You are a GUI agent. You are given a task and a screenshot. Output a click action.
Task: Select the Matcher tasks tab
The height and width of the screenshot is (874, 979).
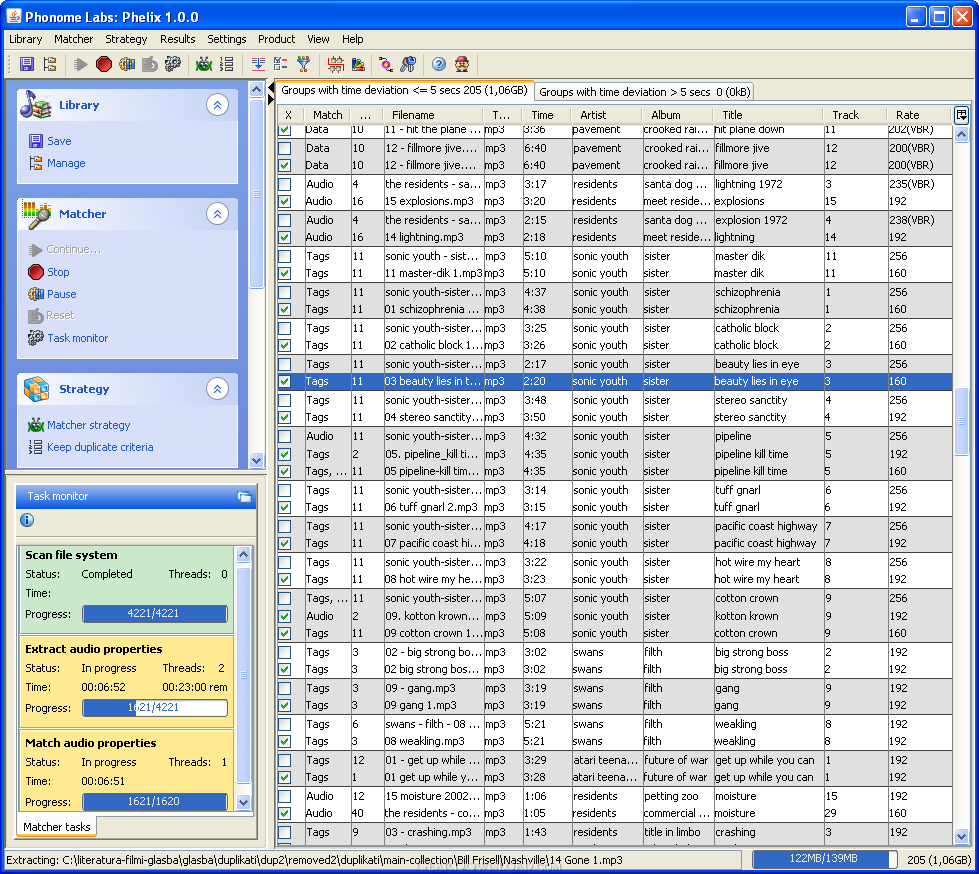57,827
